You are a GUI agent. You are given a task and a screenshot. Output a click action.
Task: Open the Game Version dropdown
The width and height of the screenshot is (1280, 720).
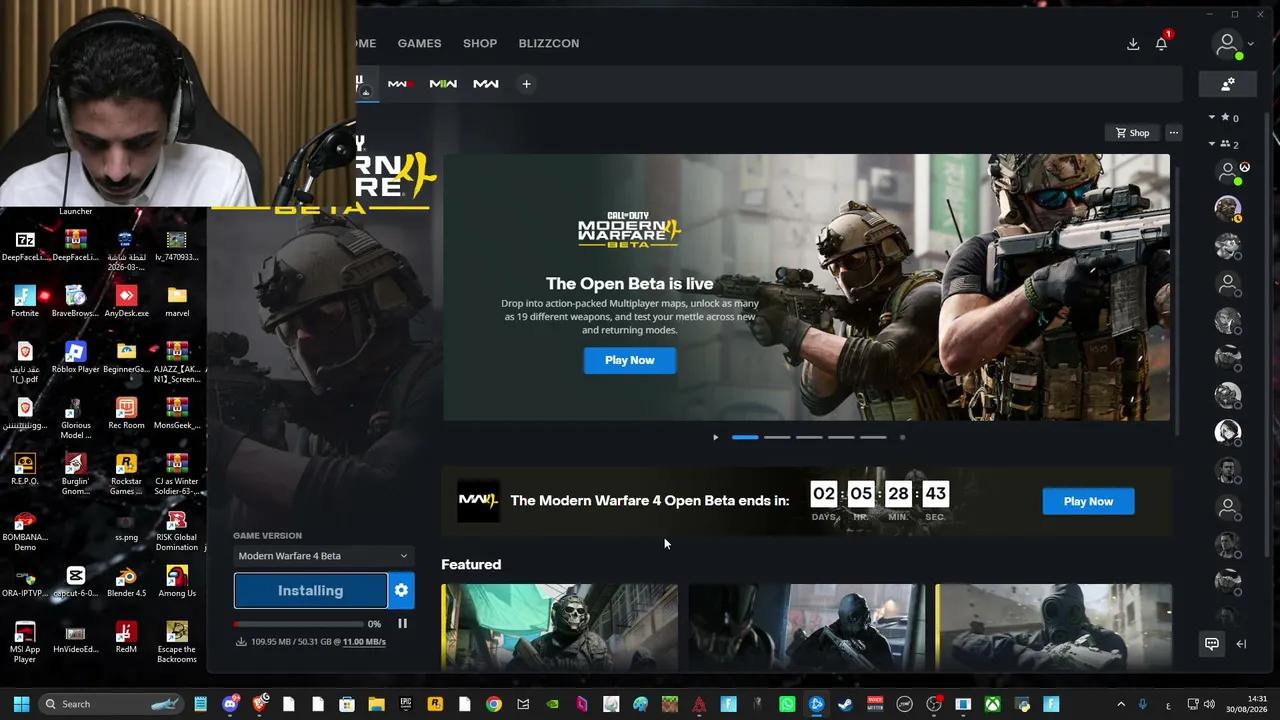[x=323, y=556]
